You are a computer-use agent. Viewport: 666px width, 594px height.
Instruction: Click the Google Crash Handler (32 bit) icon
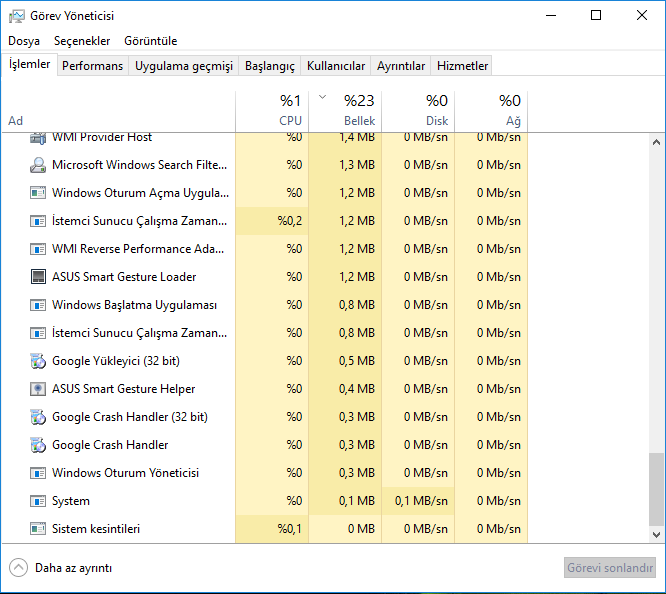tap(38, 417)
